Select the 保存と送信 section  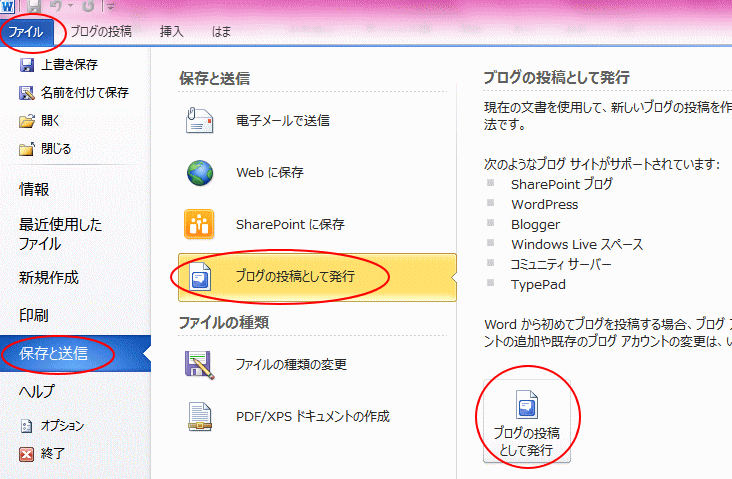coord(75,353)
